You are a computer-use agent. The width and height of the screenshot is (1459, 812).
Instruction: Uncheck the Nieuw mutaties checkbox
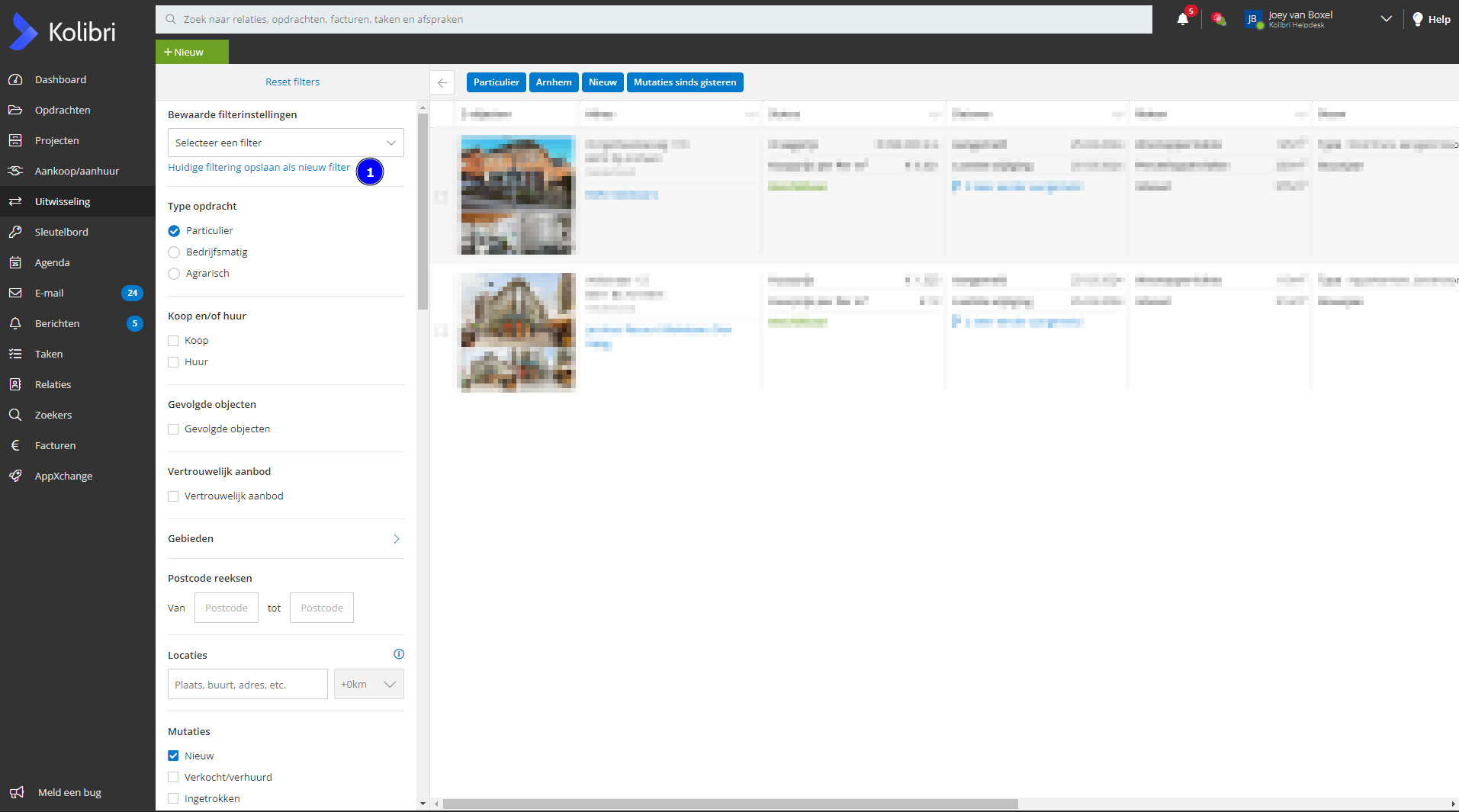coord(173,756)
